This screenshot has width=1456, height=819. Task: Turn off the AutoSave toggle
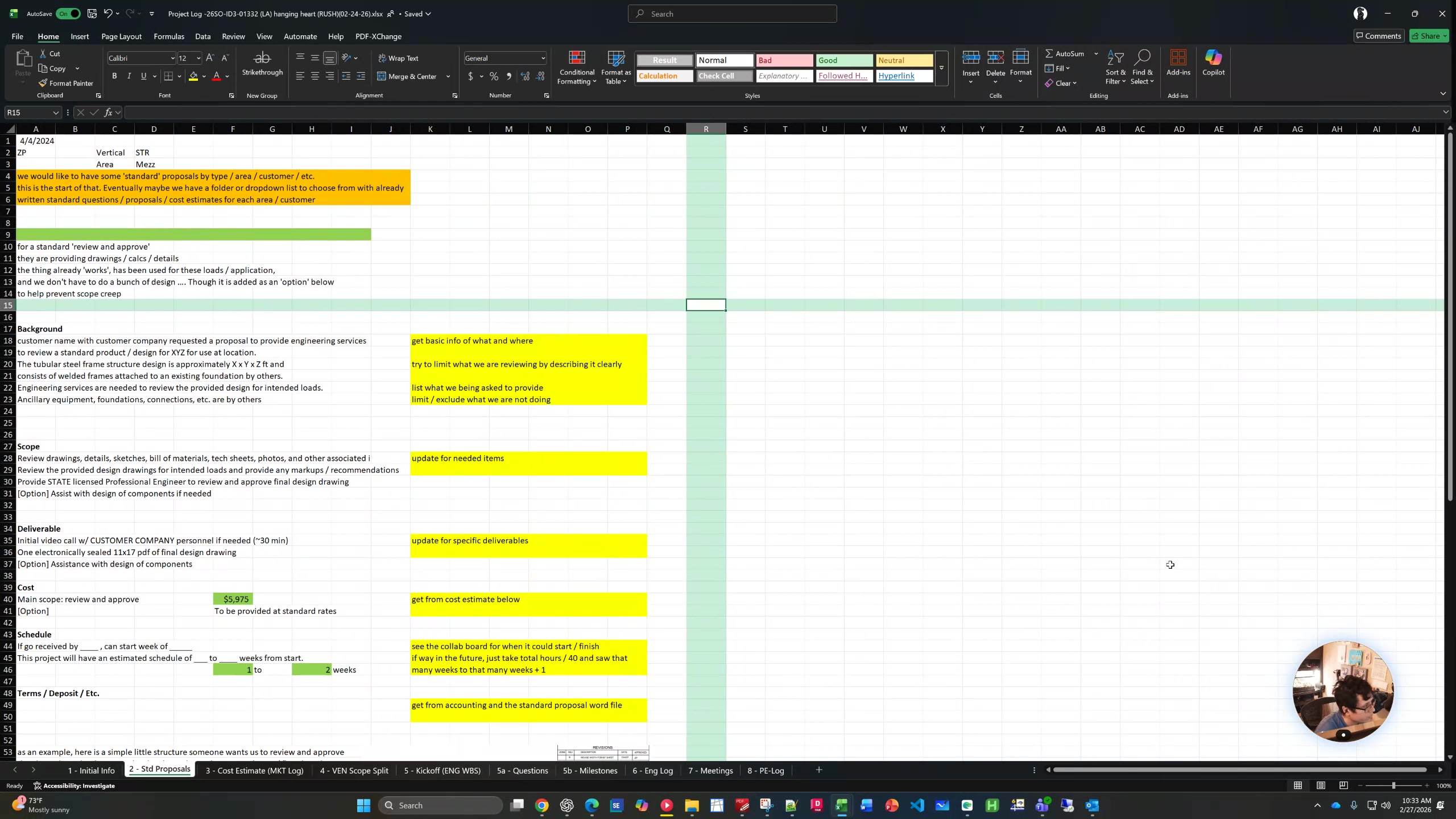68,14
